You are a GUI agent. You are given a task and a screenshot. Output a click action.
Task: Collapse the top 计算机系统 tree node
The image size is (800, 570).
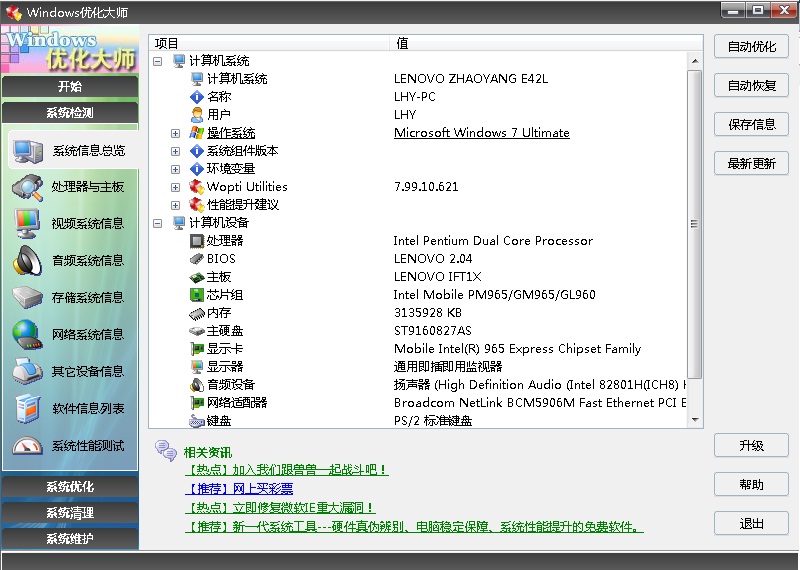[x=158, y=61]
